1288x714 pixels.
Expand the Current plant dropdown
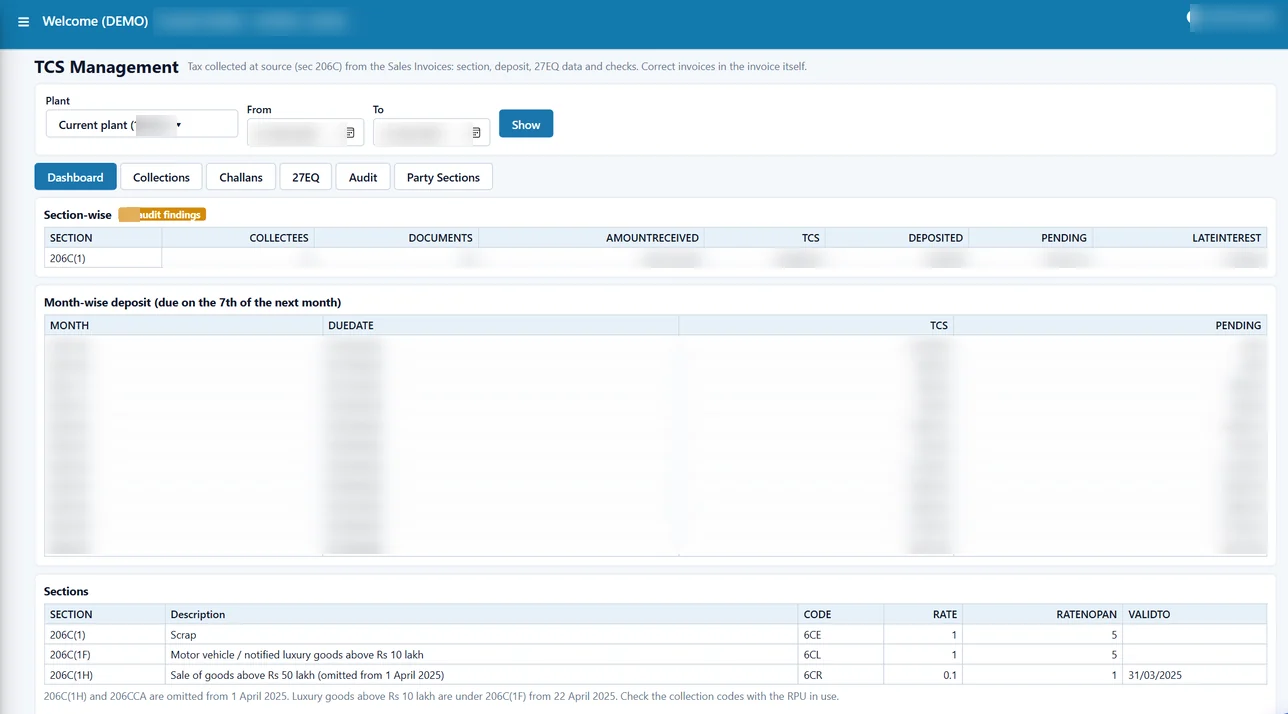pyautogui.click(x=142, y=125)
